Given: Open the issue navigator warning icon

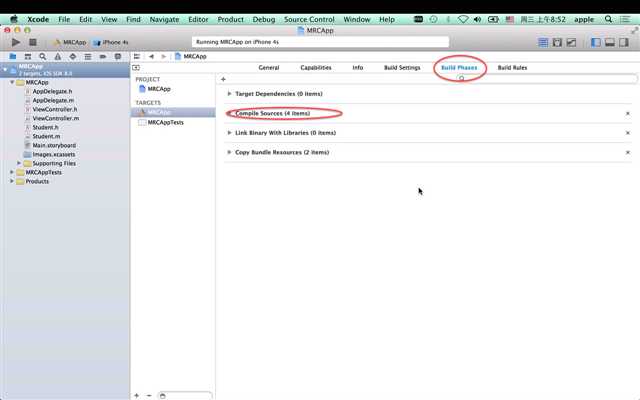Looking at the screenshot, I should pyautogui.click(x=58, y=56).
